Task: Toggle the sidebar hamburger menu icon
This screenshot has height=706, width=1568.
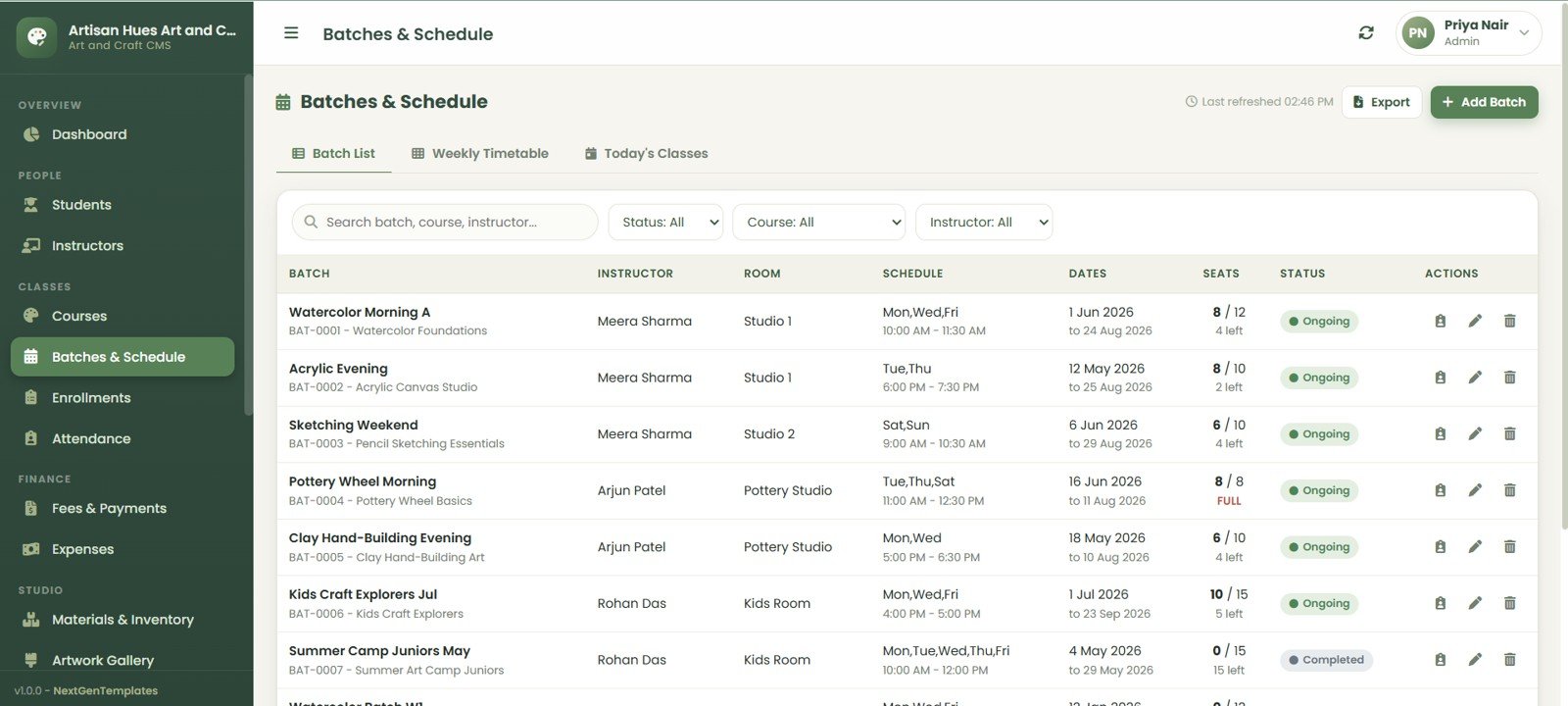Action: click(291, 33)
